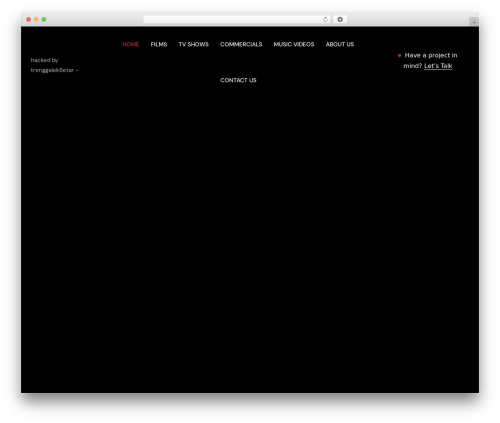
Task: Open the browser extension icon beside address bar
Action: [340, 19]
